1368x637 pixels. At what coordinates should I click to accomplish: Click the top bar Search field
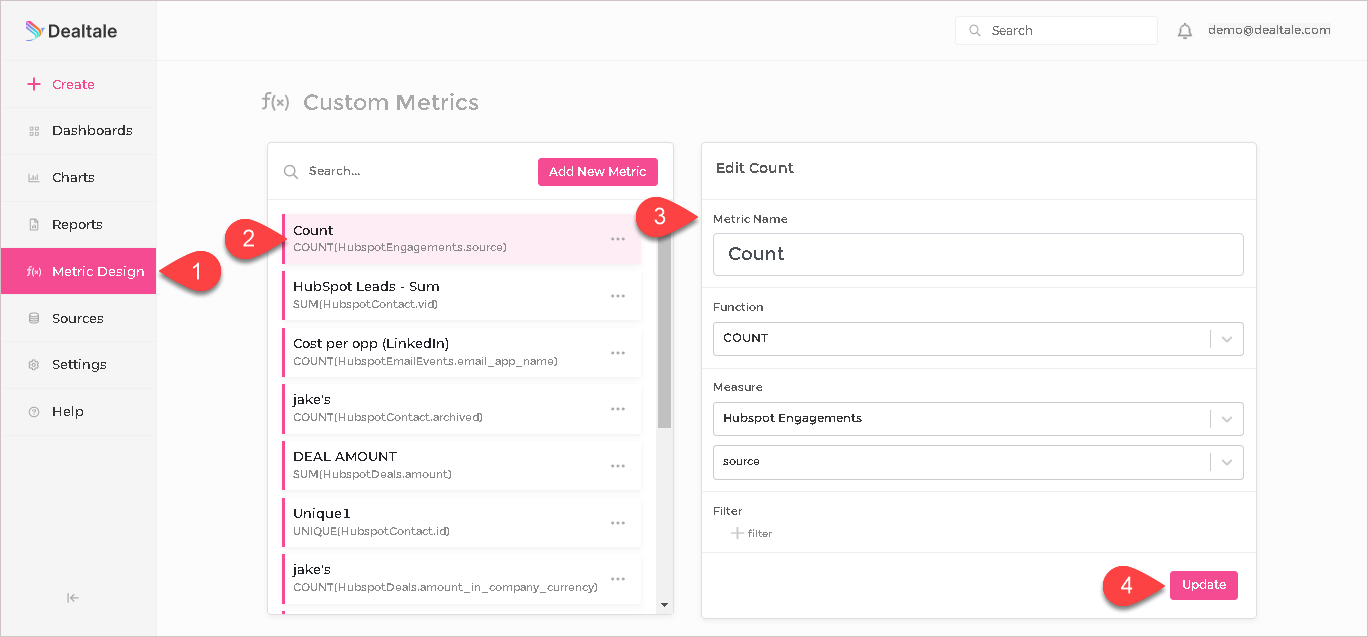tap(1056, 31)
